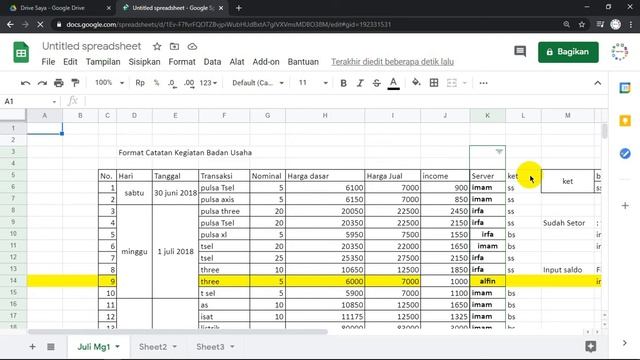
Task: Apply currency Rp format
Action: [x=140, y=83]
